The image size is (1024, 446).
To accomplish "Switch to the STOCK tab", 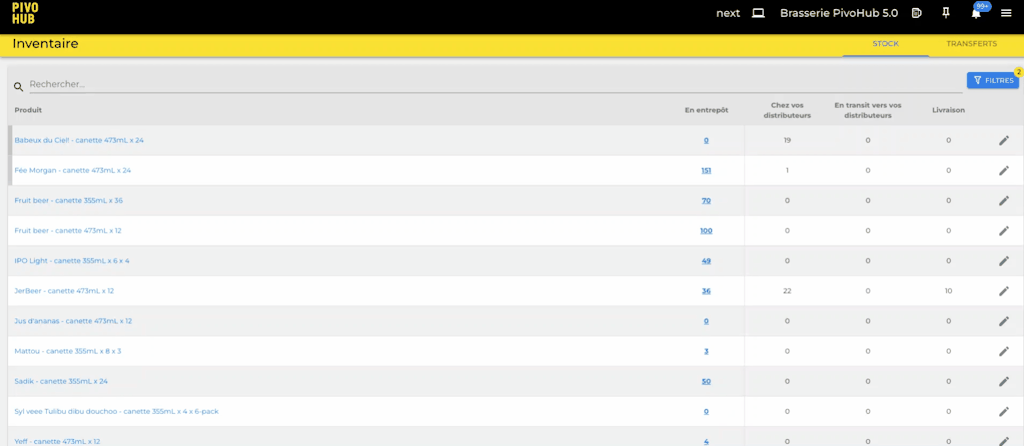I will click(x=886, y=44).
